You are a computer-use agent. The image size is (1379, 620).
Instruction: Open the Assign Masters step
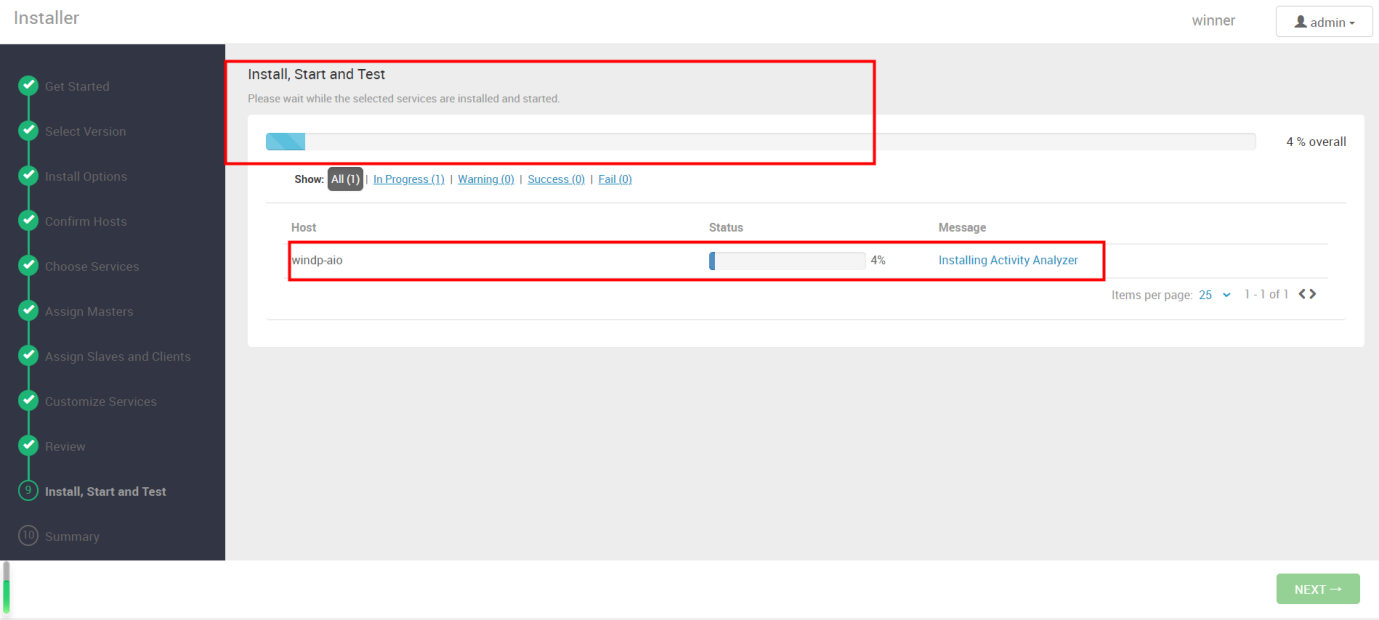tap(89, 311)
